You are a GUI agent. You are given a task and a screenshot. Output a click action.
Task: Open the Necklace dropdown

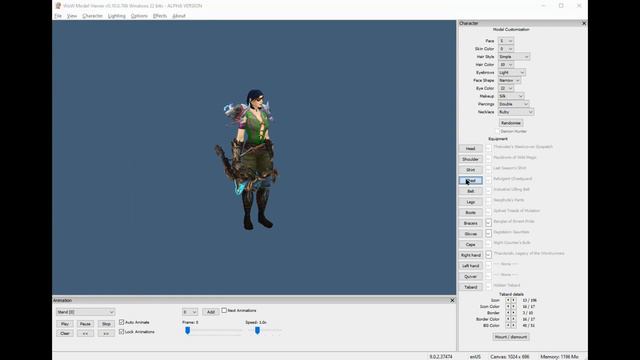tap(516, 112)
